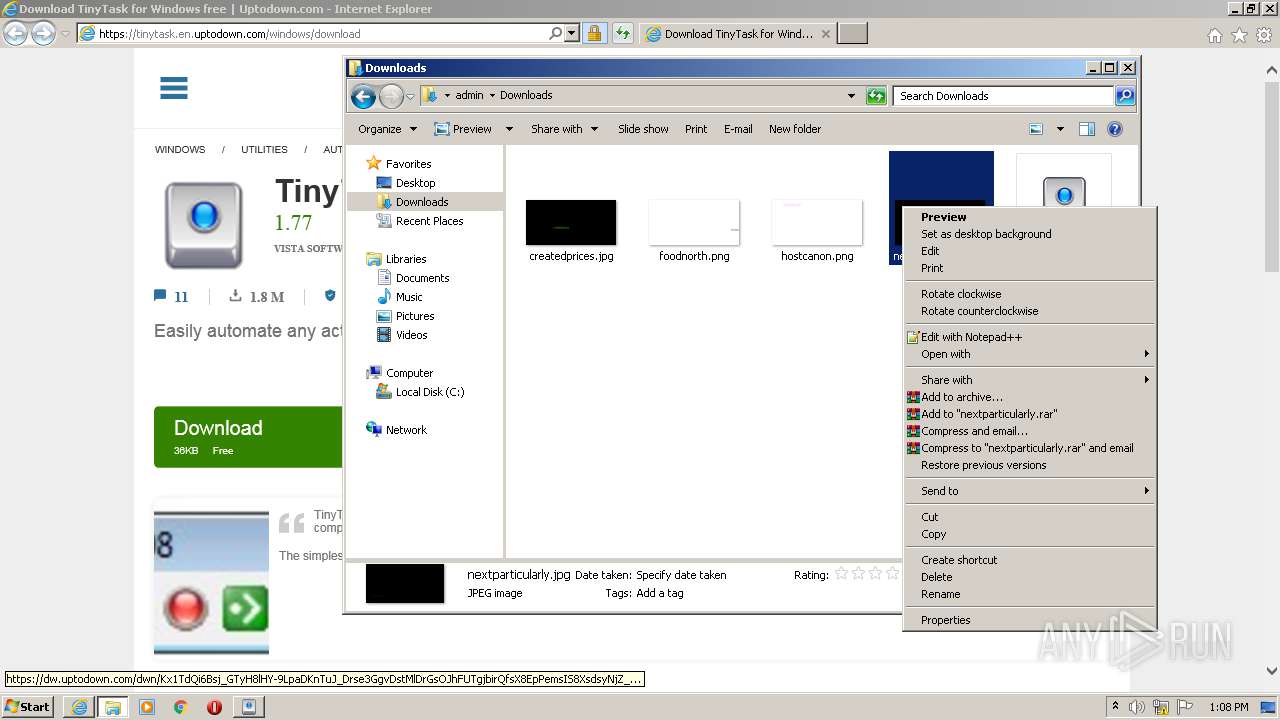The height and width of the screenshot is (720, 1280).
Task: Open Windows Explorer taskbar icon
Action: (x=112, y=707)
